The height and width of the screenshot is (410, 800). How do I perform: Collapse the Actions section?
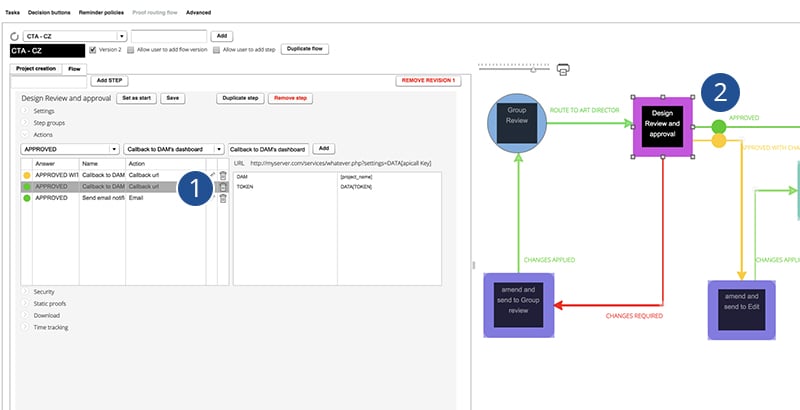(x=25, y=135)
